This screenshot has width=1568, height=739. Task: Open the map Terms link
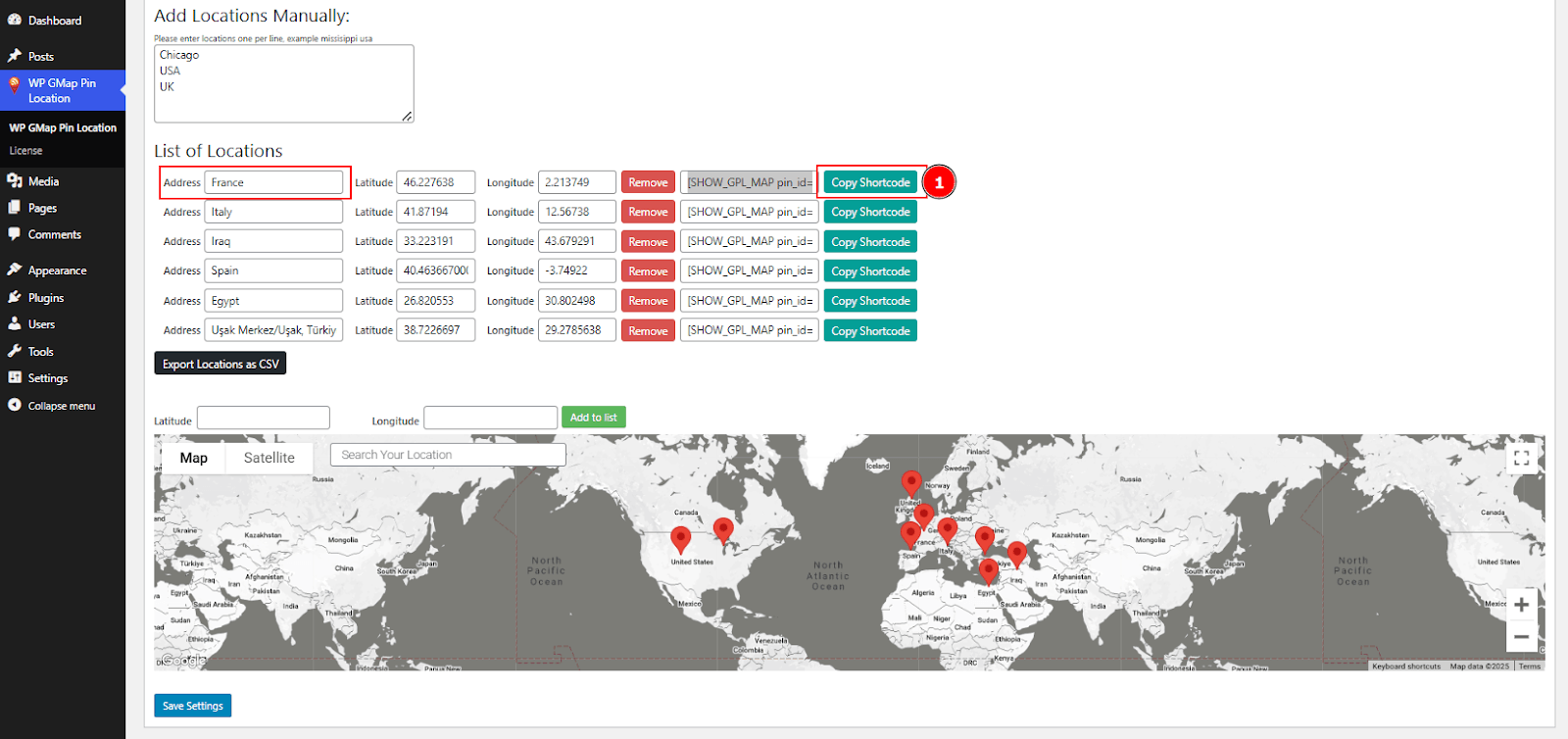pos(1530,666)
